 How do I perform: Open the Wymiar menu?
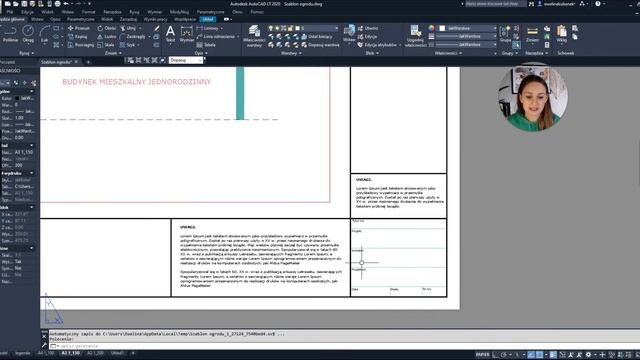tap(154, 12)
